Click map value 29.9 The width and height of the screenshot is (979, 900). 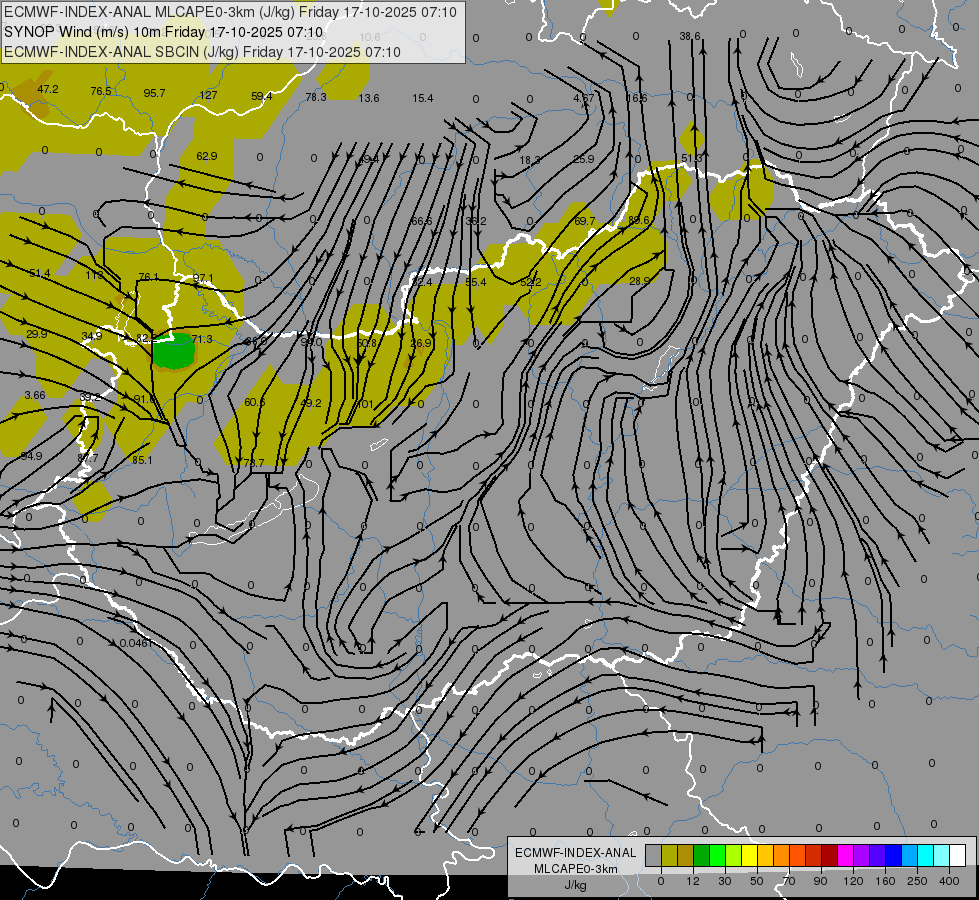pos(36,334)
